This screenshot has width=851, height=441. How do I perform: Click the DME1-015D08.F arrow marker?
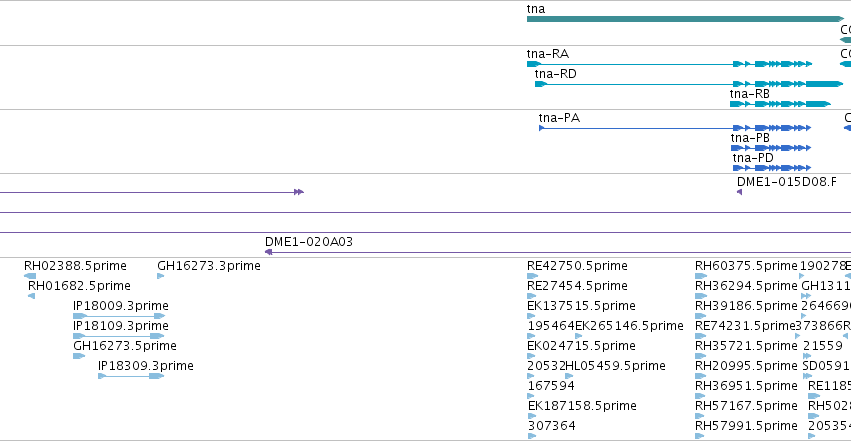coord(739,192)
